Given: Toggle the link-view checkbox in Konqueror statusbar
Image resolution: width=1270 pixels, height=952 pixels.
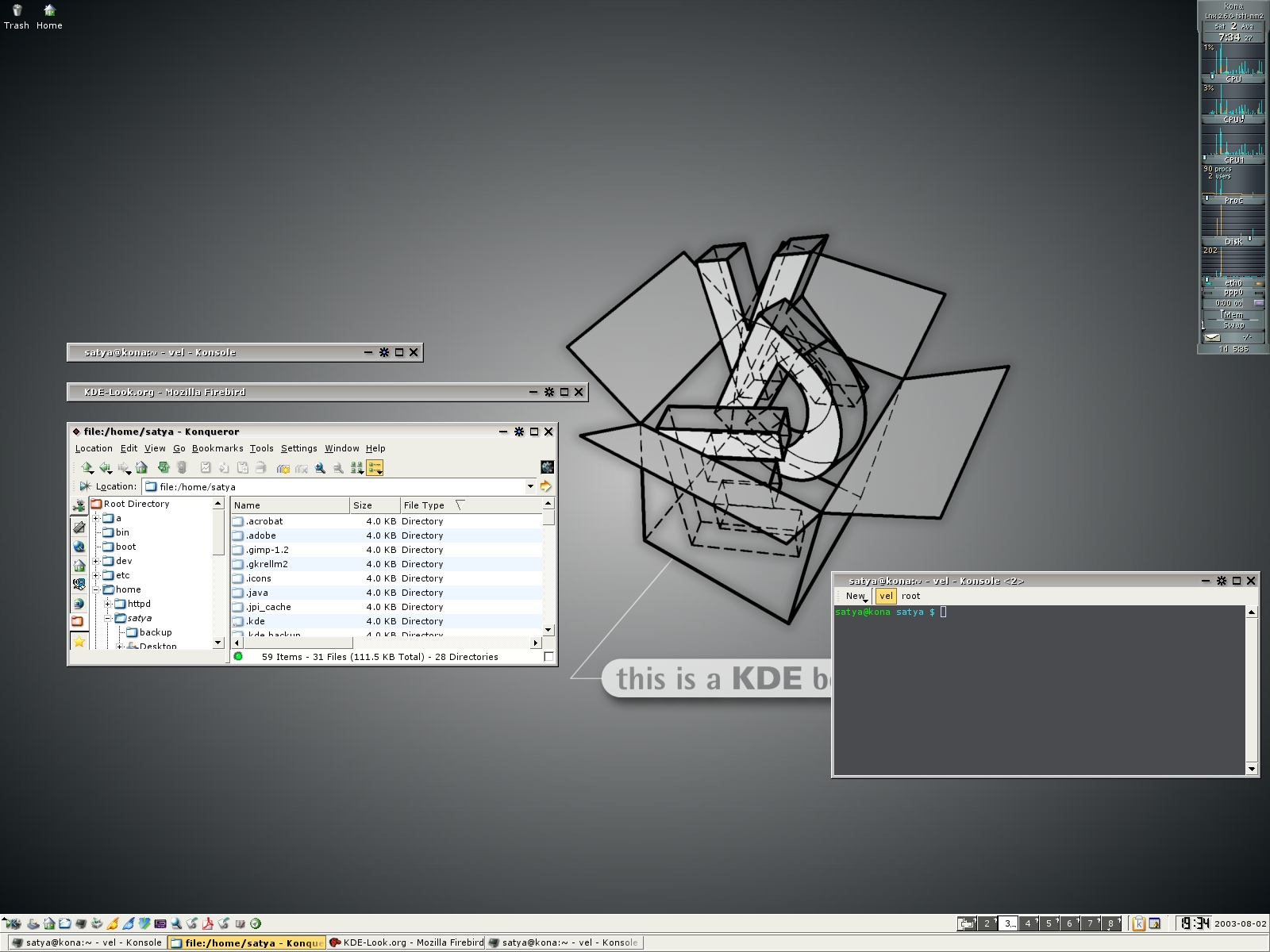Looking at the screenshot, I should click(548, 656).
